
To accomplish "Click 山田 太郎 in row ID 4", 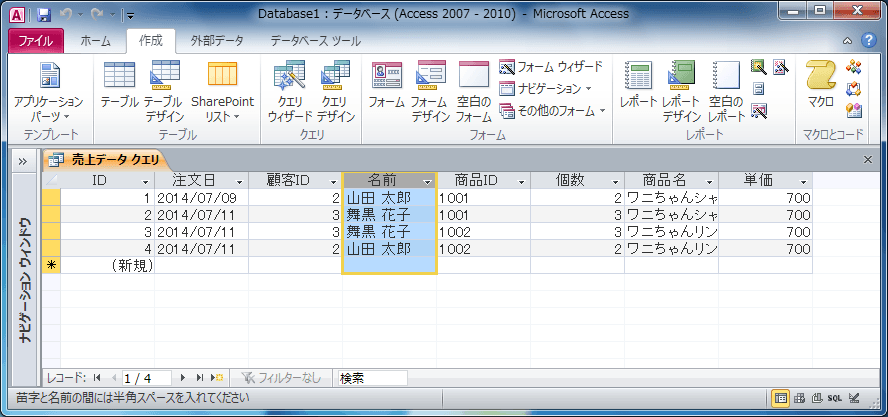I will coord(389,248).
